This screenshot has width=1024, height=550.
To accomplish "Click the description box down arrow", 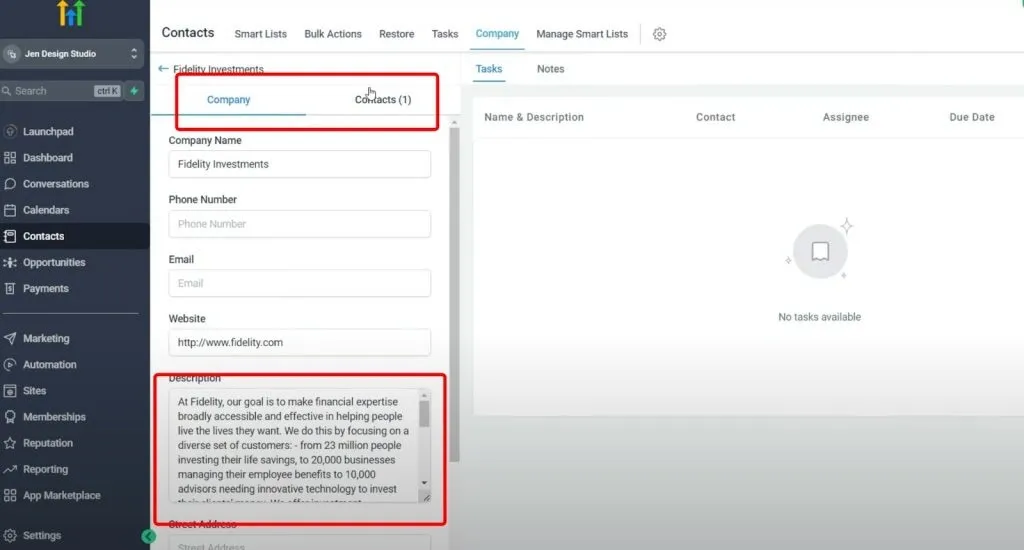I will pyautogui.click(x=424, y=483).
